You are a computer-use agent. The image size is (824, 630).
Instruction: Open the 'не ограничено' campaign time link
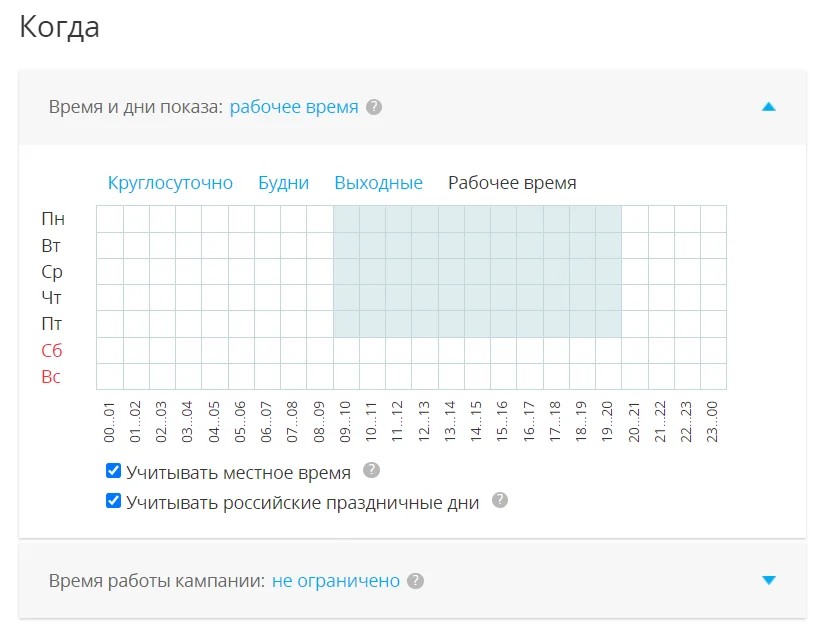pos(336,581)
